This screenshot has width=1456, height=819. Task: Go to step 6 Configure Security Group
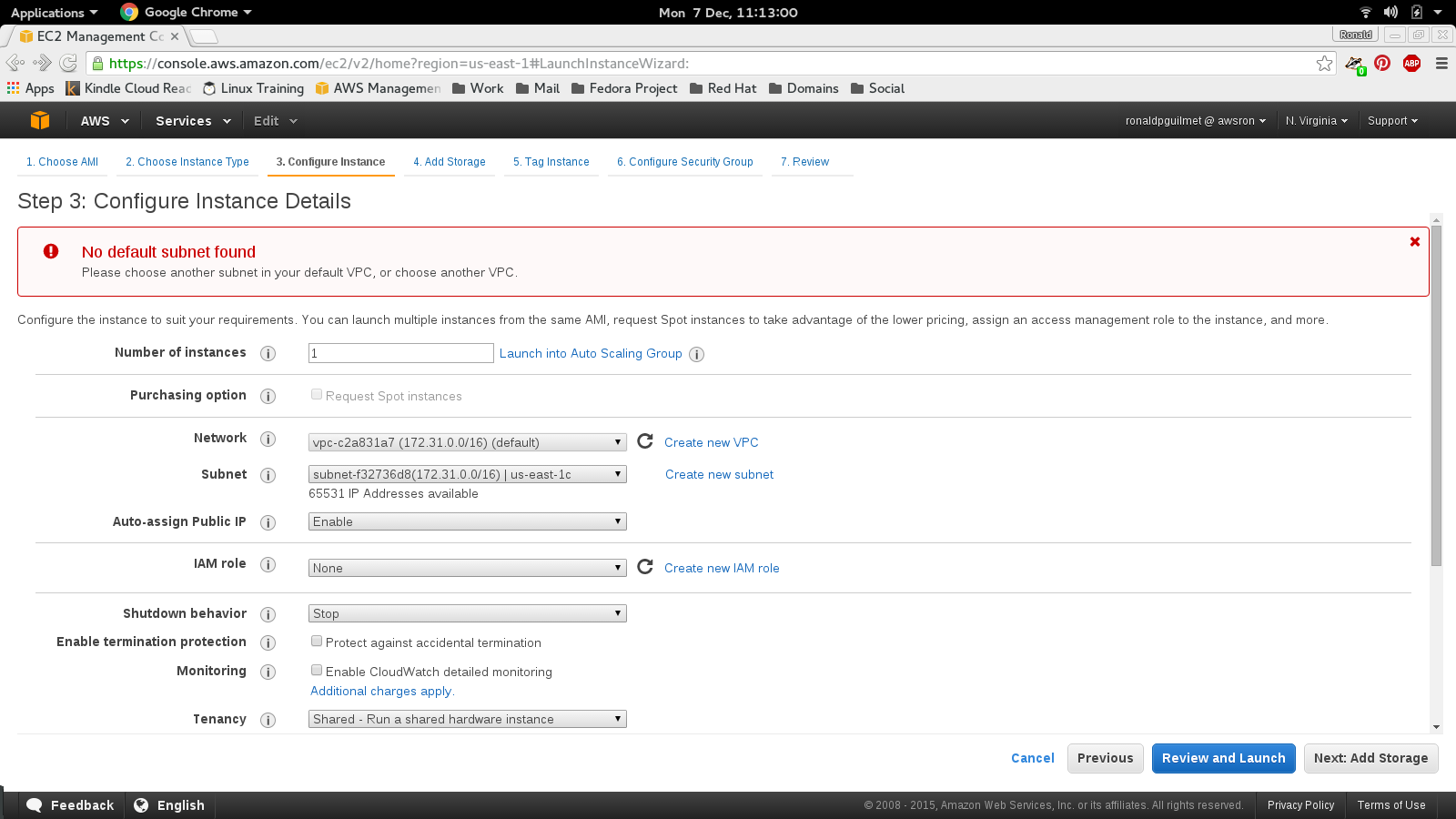685,162
